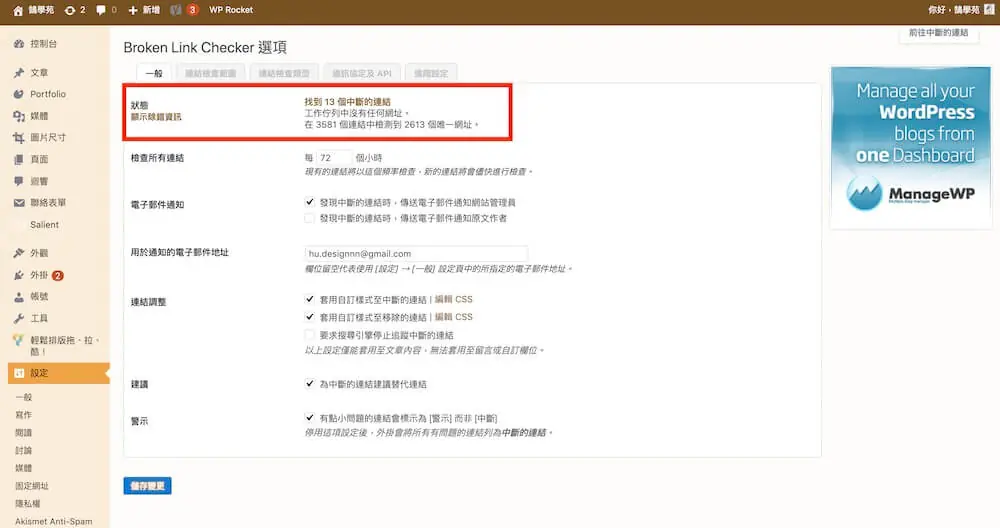The width and height of the screenshot is (1000, 528).
Task: Open 隱私權 settings submenu
Action: [x=28, y=504]
